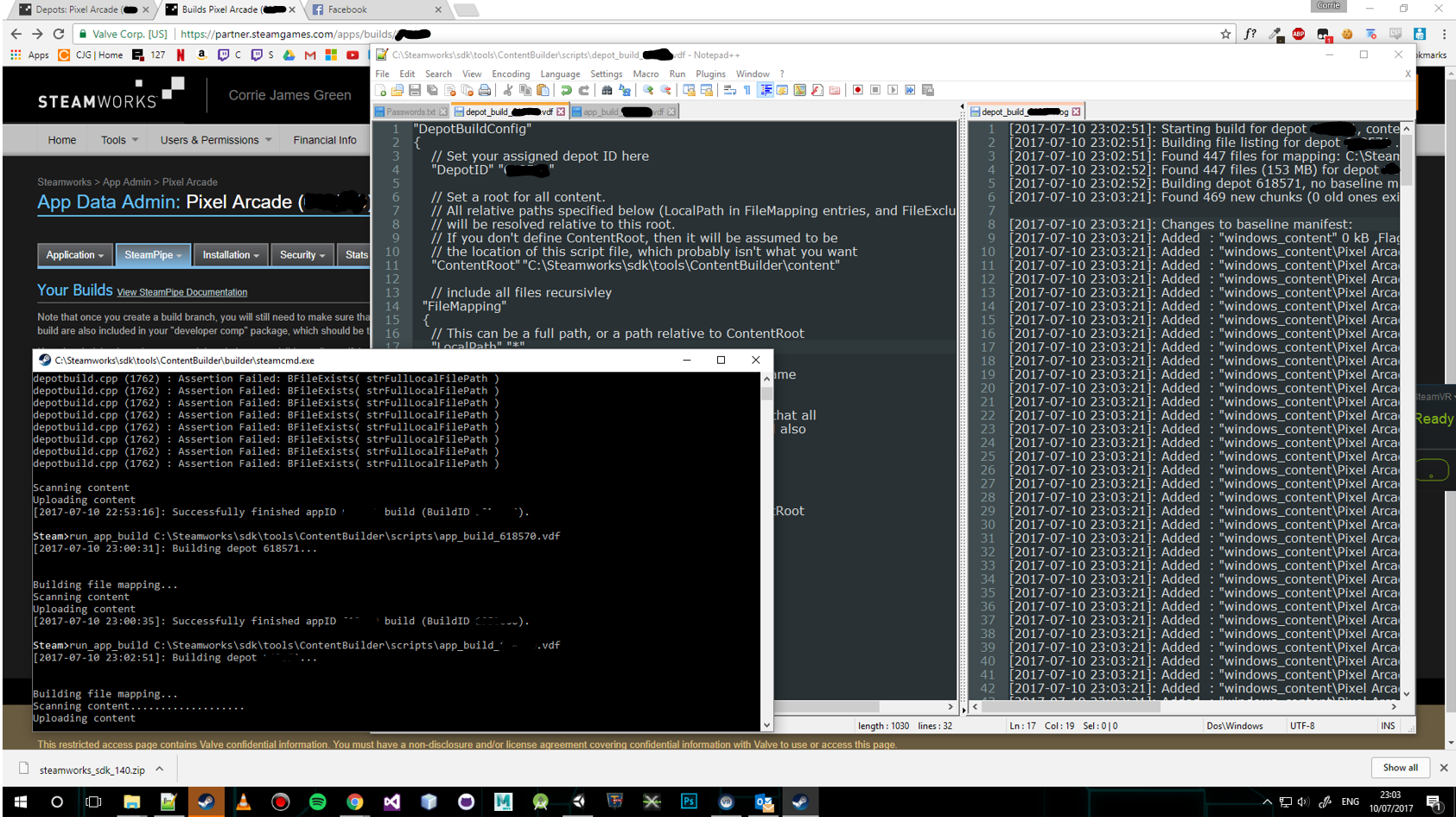
Task: Open the Application dropdown on App Admin
Action: 75,255
